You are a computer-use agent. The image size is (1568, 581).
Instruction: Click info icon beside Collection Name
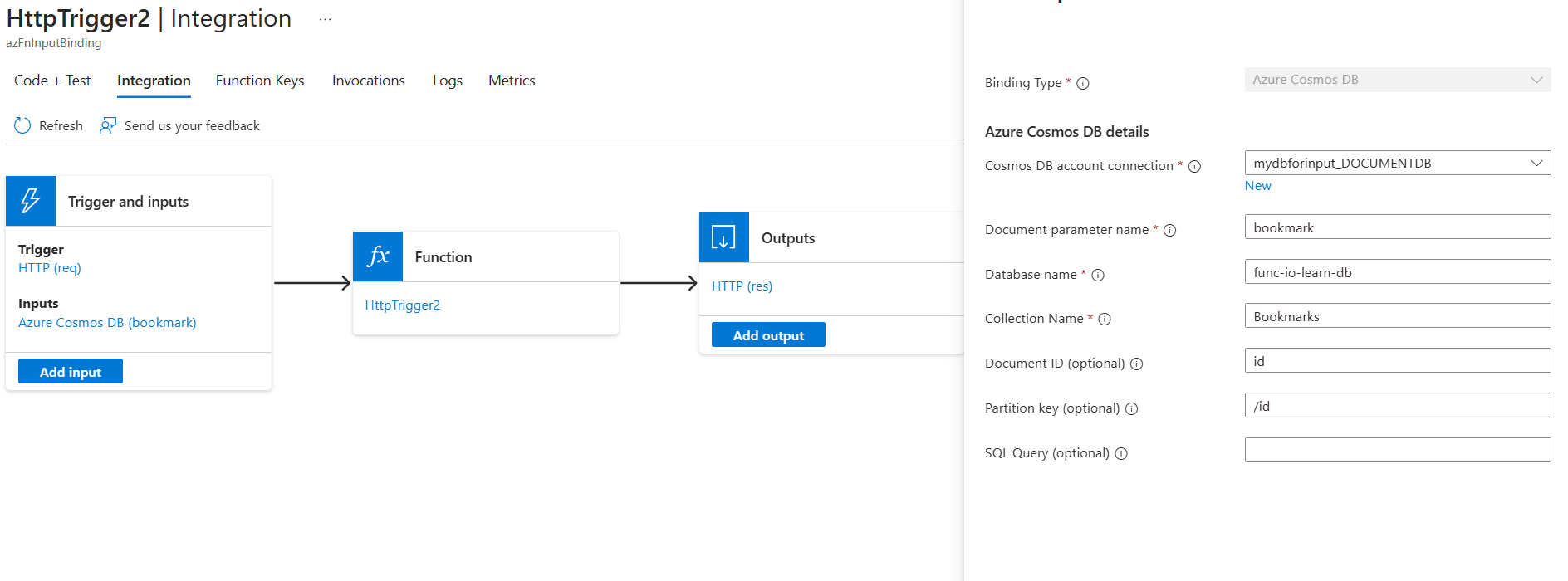[x=1105, y=319]
